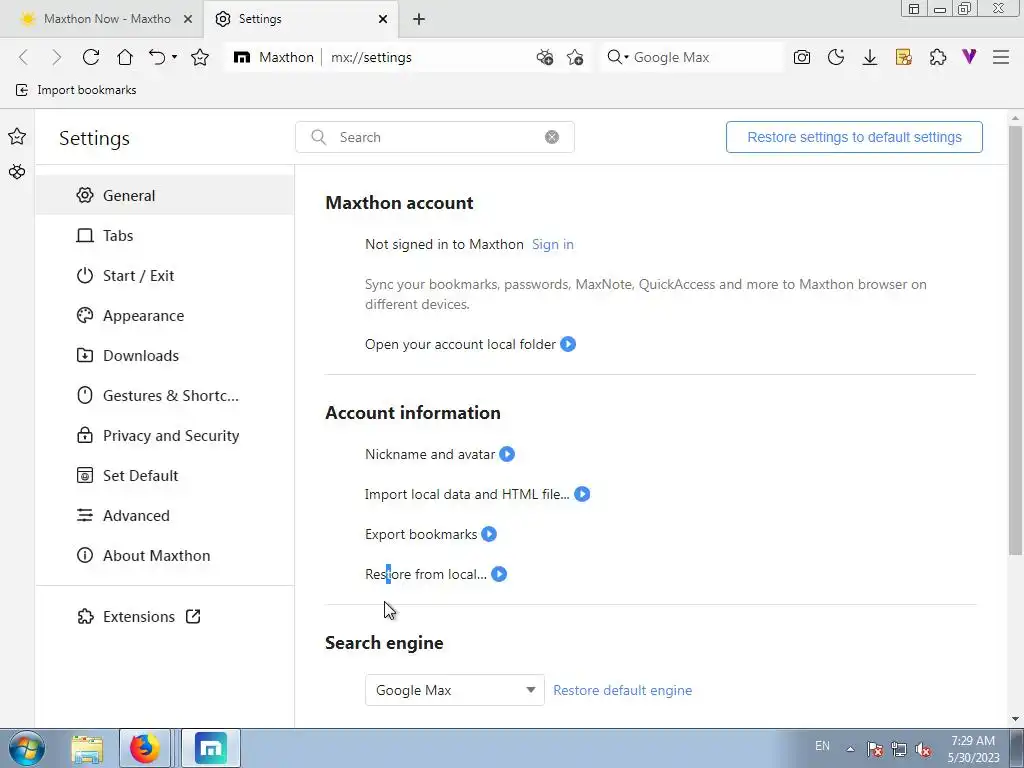Click Import bookmarks in bookmarks bar

pos(76,90)
